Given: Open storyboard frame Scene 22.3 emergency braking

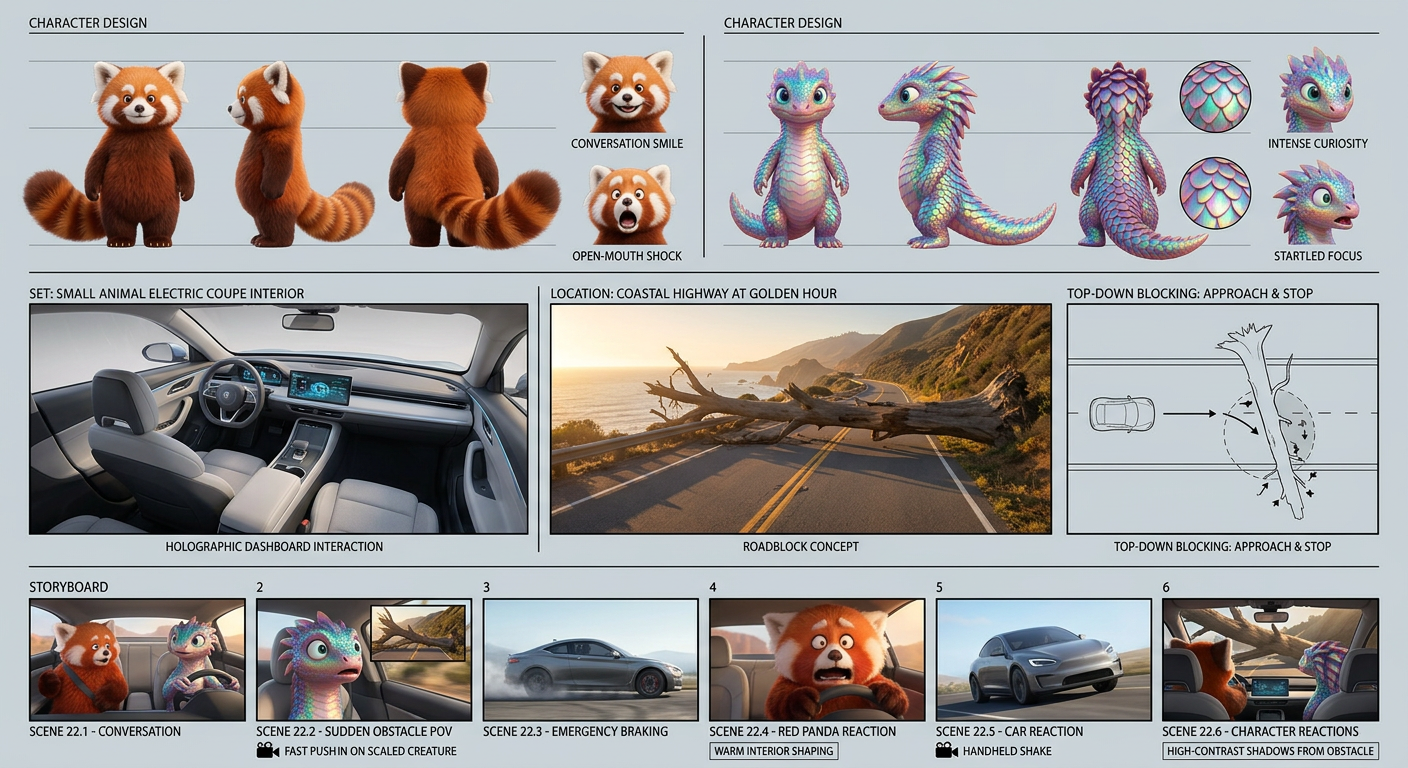Looking at the screenshot, I should (590, 660).
